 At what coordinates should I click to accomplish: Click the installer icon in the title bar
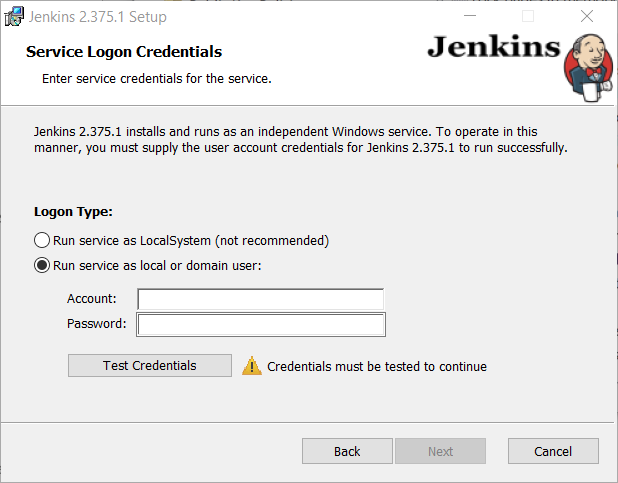14,17
